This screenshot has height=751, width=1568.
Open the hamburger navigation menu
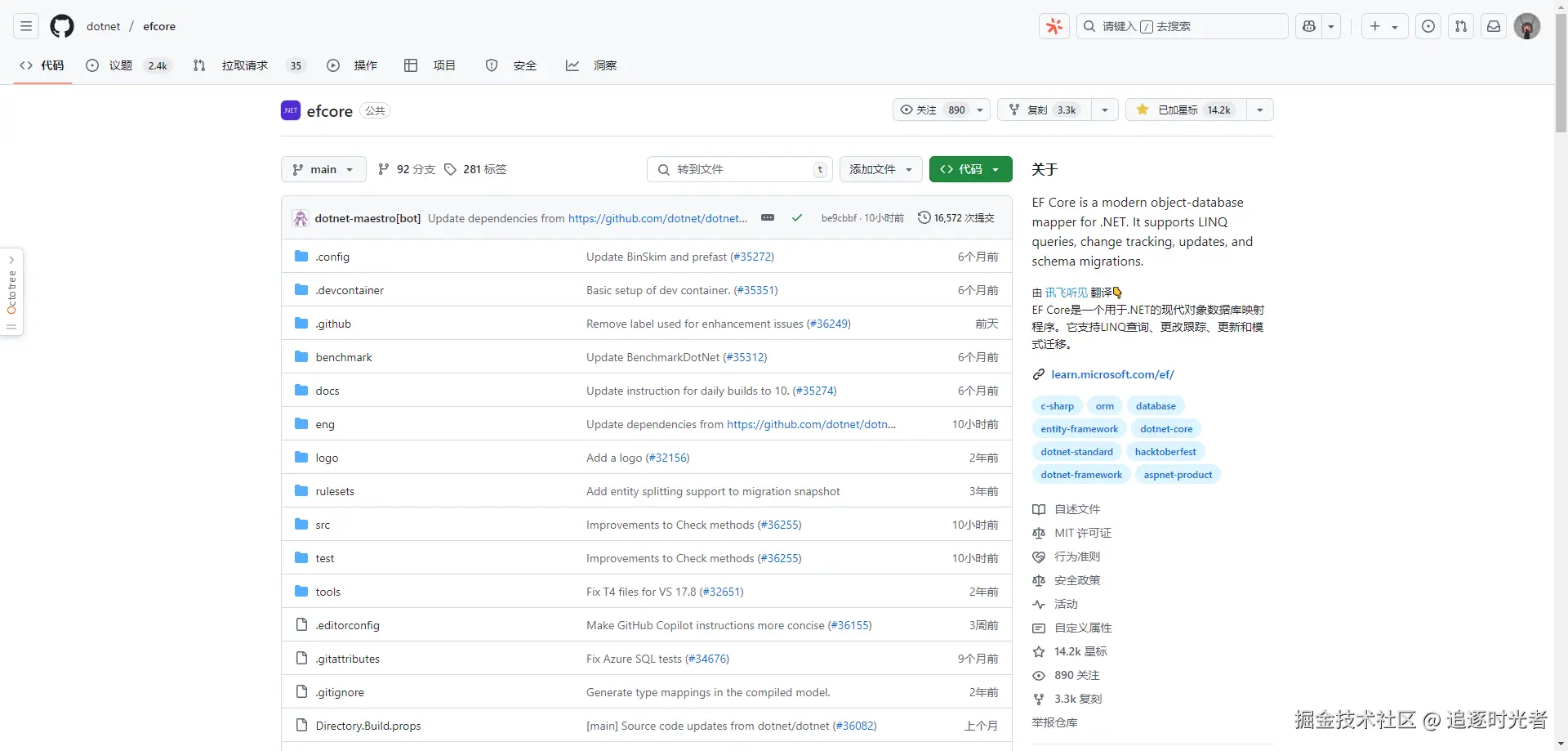tap(26, 26)
